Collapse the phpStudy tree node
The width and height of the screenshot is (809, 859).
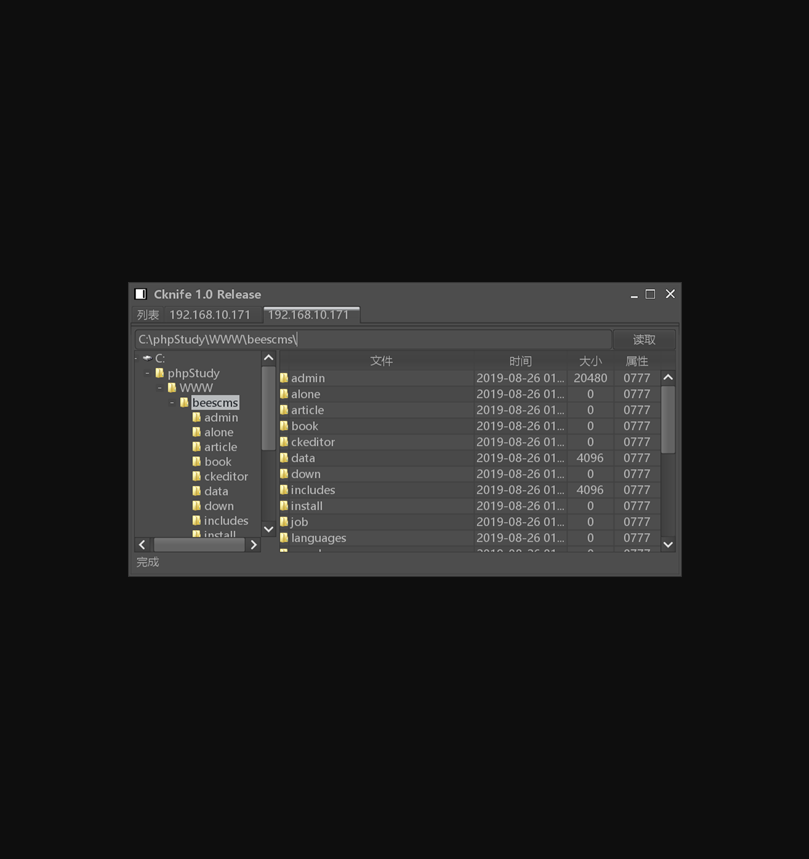147,373
